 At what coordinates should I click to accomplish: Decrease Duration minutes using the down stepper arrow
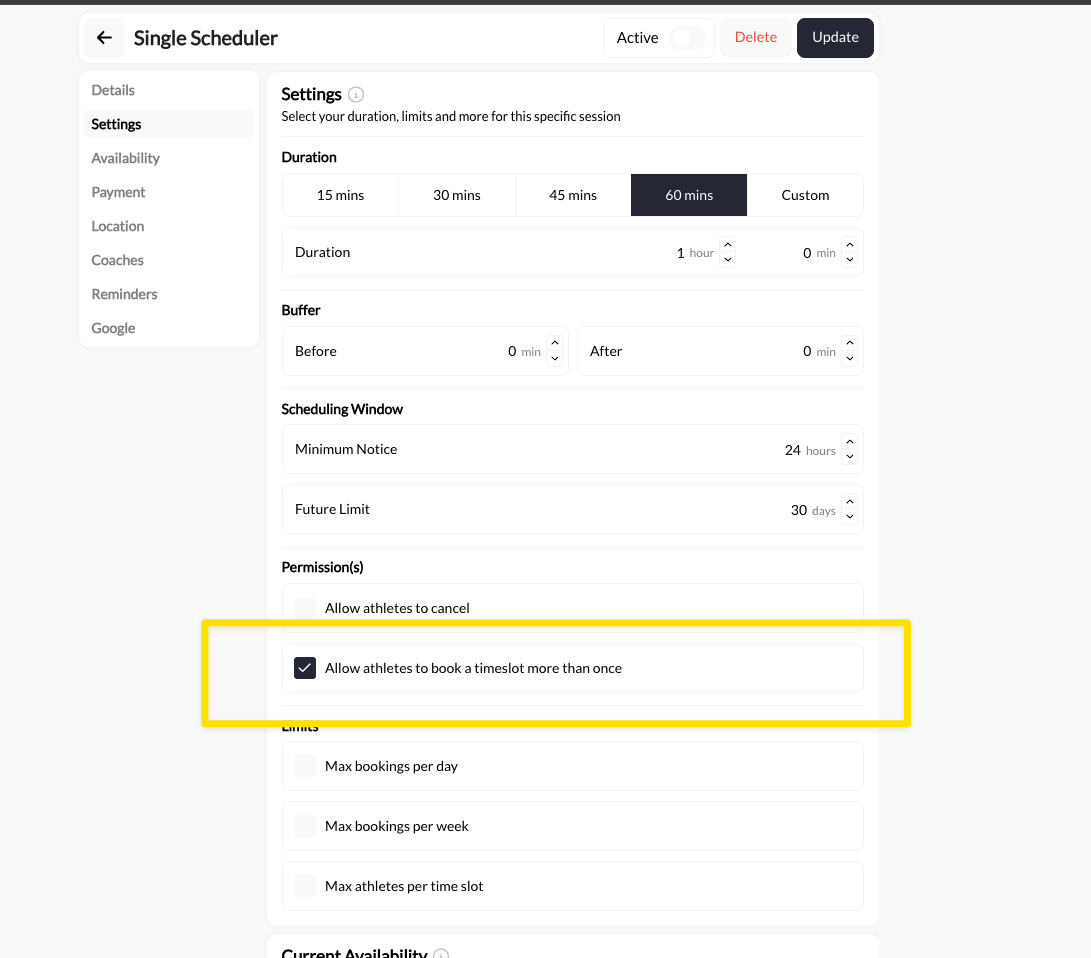(x=849, y=259)
